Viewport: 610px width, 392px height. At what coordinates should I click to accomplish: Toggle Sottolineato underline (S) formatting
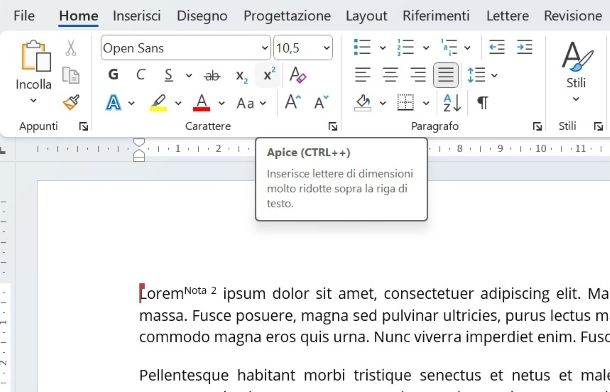(168, 75)
